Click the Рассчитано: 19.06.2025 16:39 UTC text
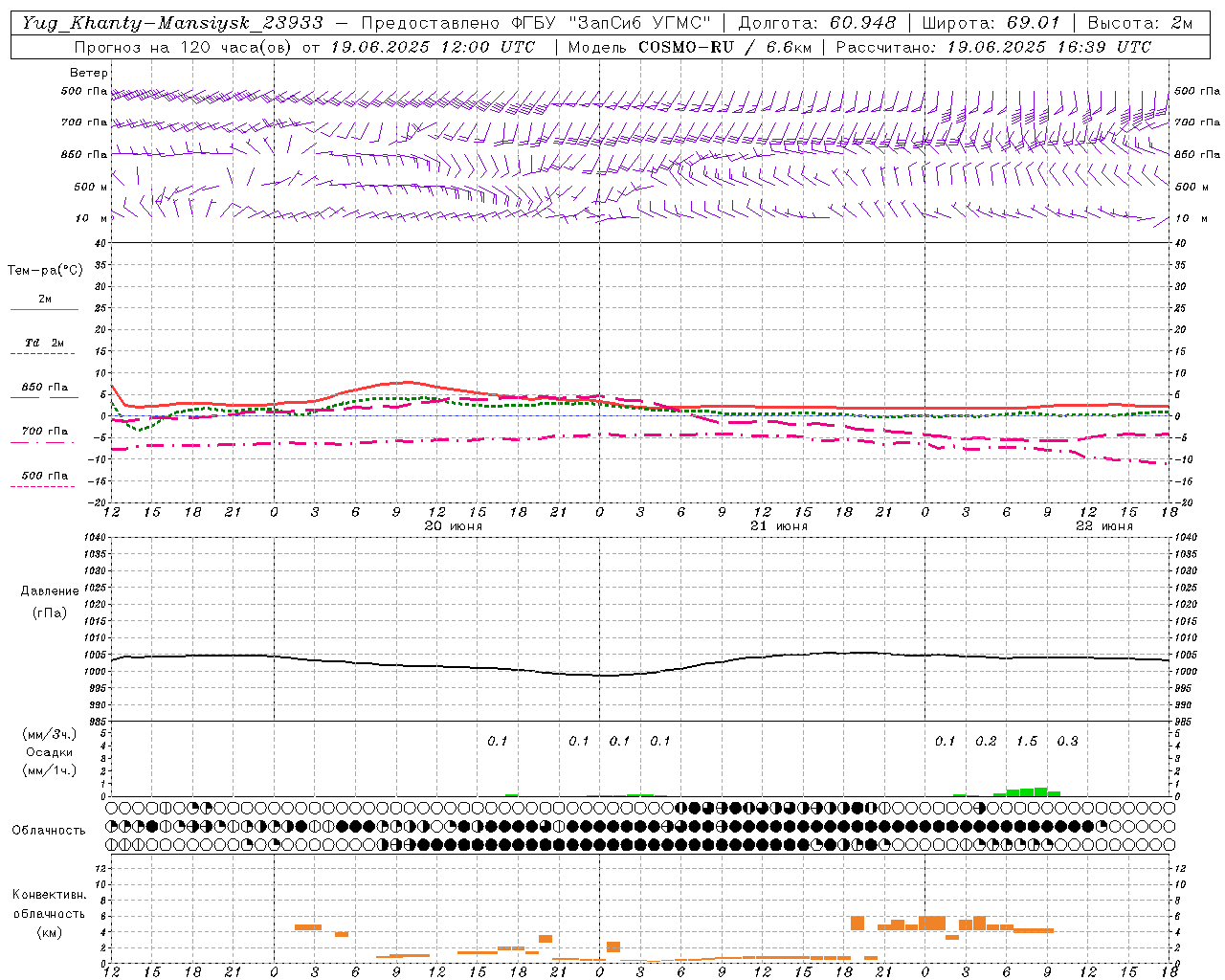Viewport: 1225px width, 980px height. point(993,47)
